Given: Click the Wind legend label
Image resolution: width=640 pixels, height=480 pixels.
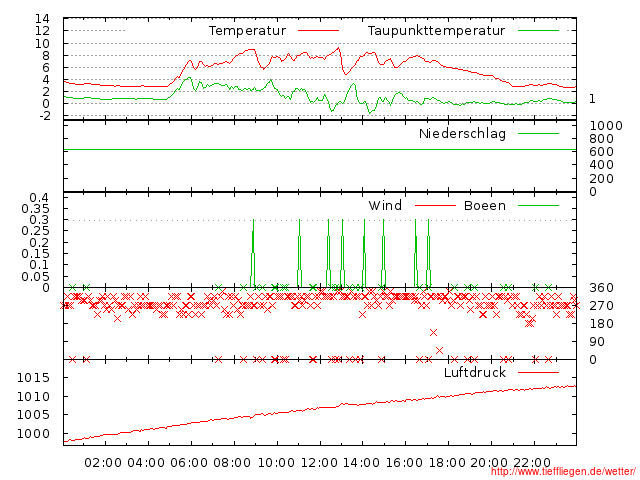Looking at the screenshot, I should [x=385, y=206].
